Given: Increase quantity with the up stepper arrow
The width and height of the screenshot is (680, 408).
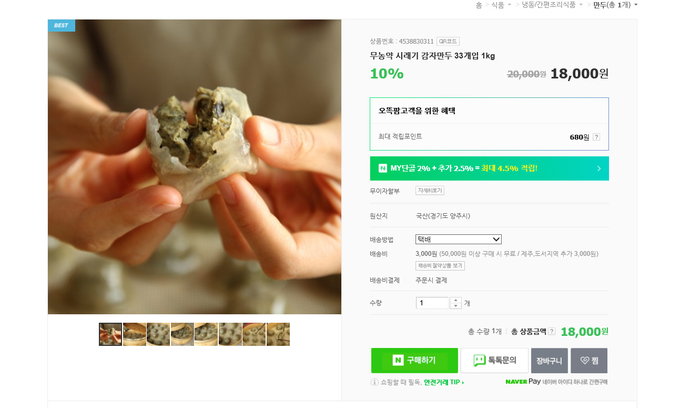Looking at the screenshot, I should pos(455,300).
